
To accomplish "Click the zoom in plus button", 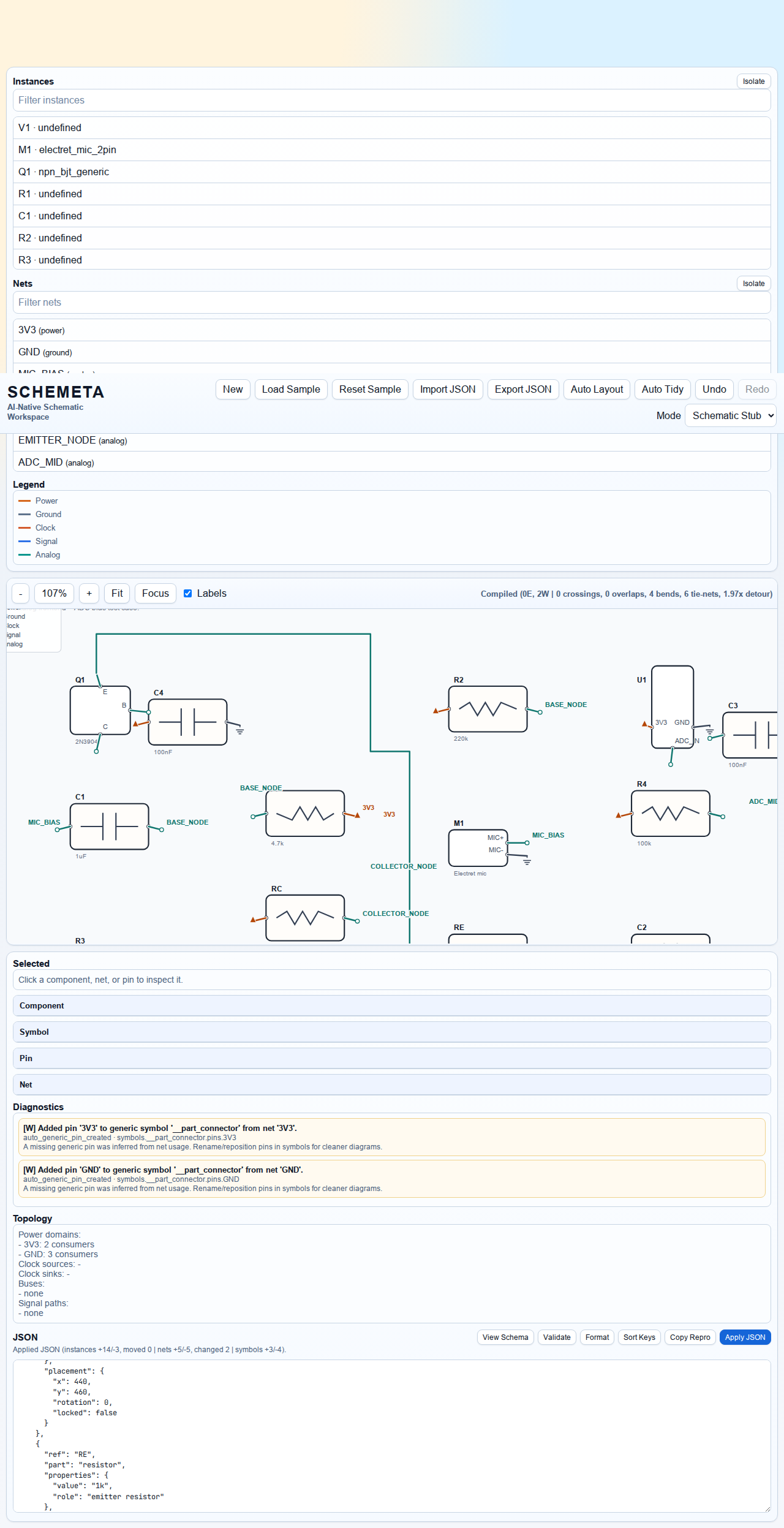I will pyautogui.click(x=89, y=593).
